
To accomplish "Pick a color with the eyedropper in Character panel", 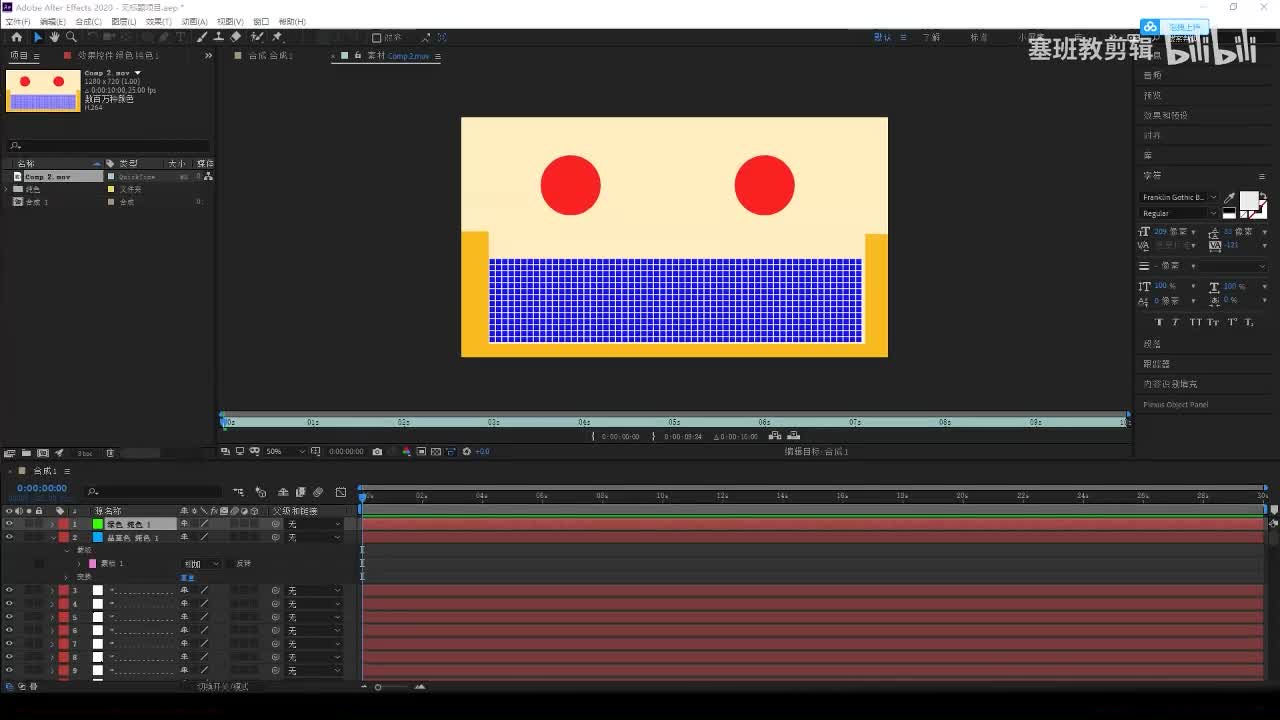I will 1230,198.
